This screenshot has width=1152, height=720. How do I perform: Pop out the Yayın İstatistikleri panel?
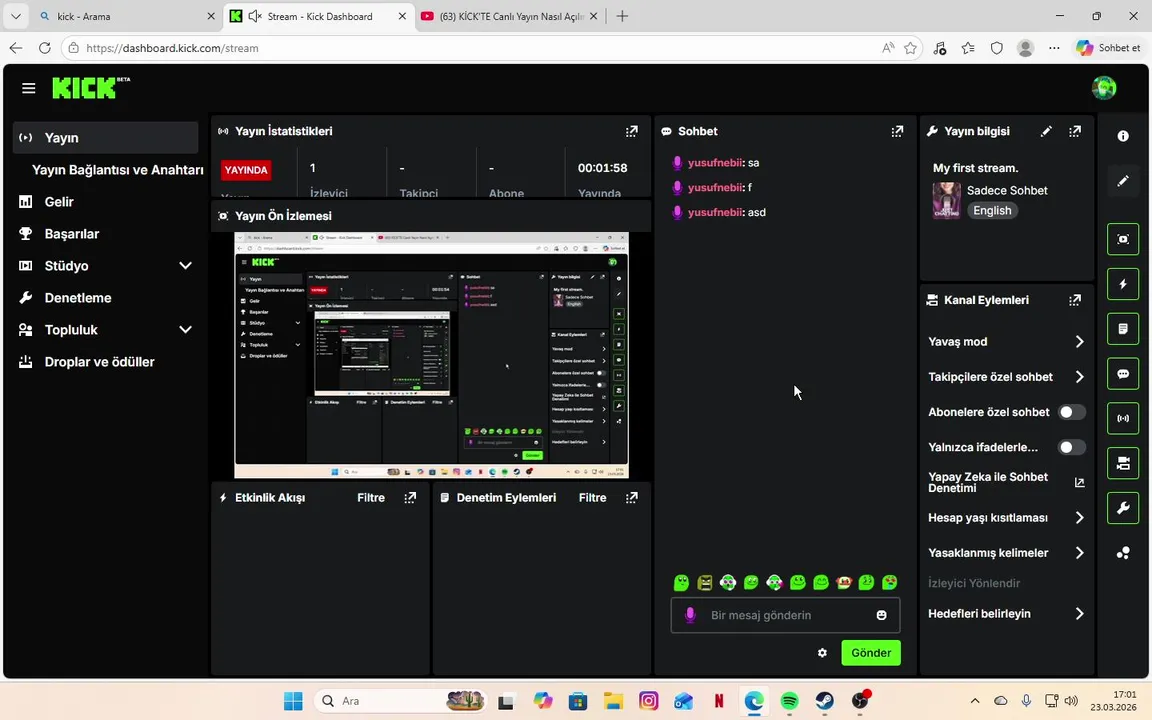click(632, 132)
